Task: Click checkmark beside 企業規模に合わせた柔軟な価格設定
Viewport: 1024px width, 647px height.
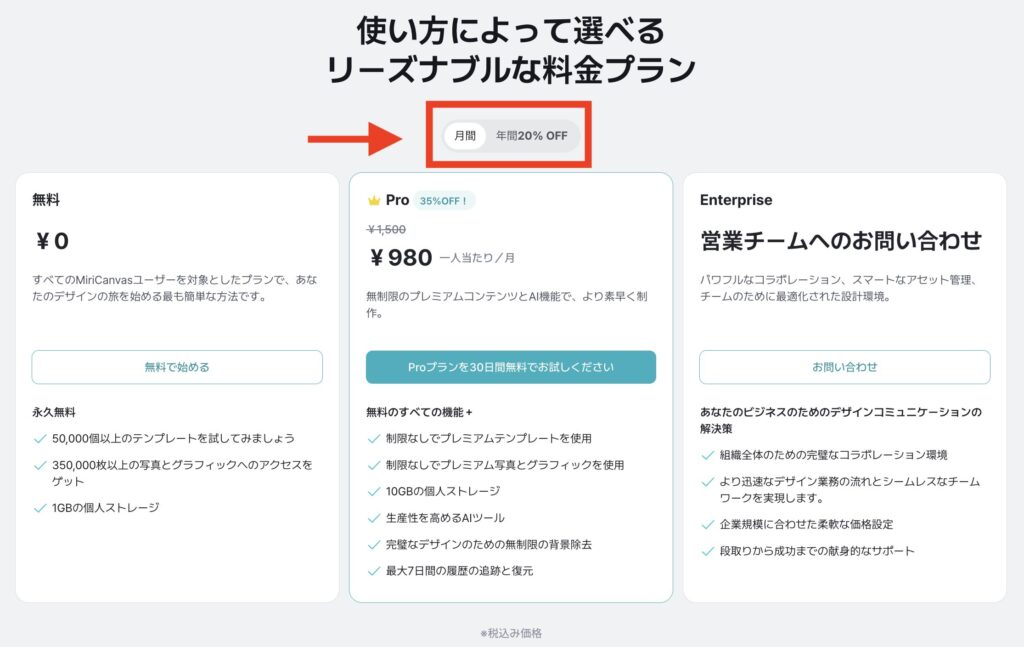Action: 707,524
